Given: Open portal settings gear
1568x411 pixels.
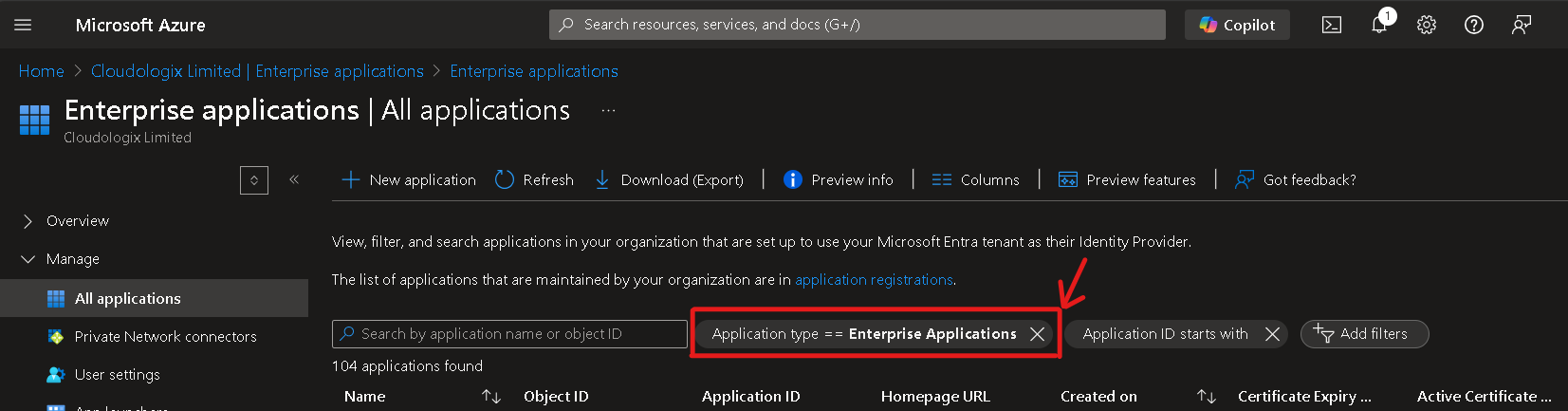Looking at the screenshot, I should [x=1427, y=25].
